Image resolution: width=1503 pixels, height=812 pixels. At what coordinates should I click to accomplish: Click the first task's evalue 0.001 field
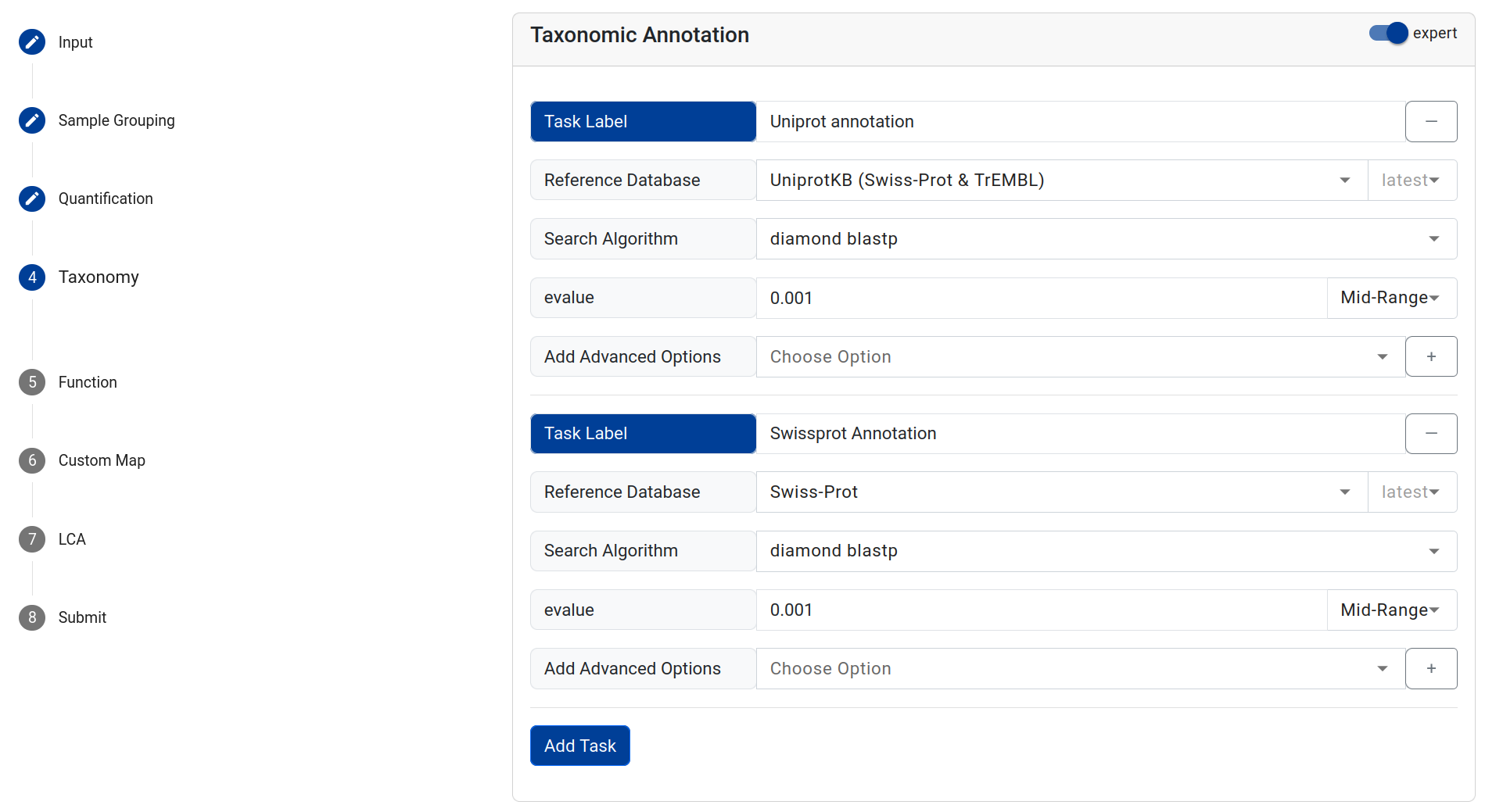(1040, 298)
